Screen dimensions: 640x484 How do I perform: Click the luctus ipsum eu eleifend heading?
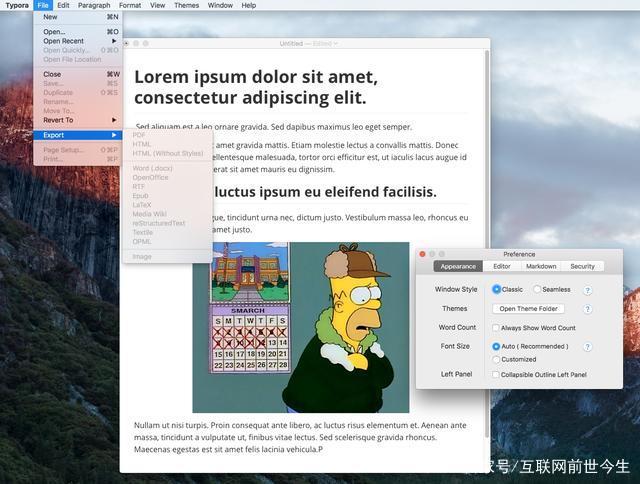325,191
